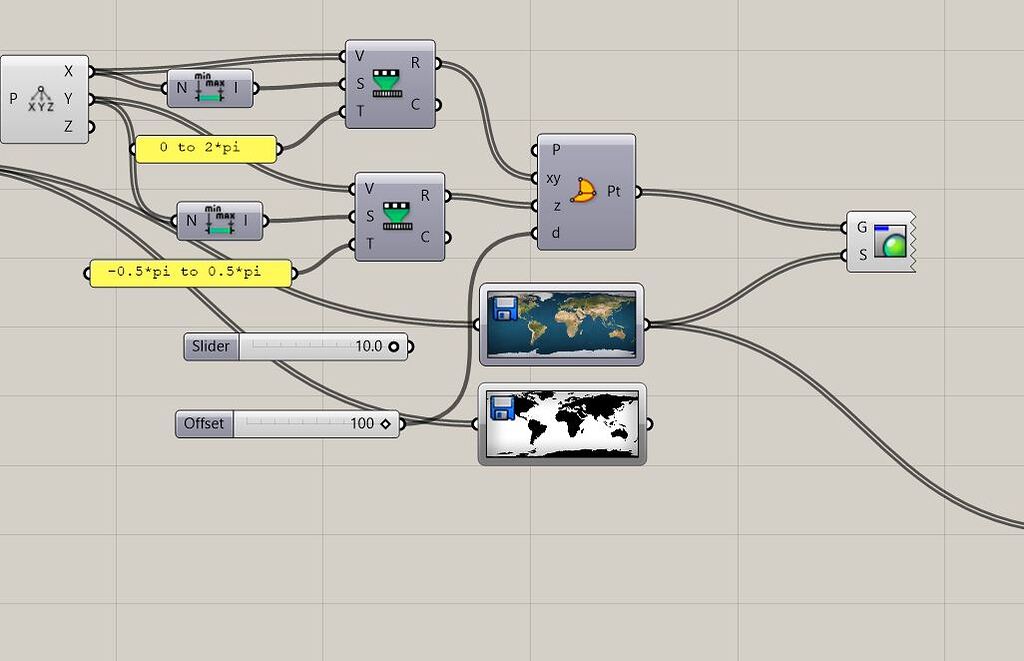The height and width of the screenshot is (661, 1024).
Task: Open the black-and-white world map Image Sampler
Action: click(x=562, y=422)
